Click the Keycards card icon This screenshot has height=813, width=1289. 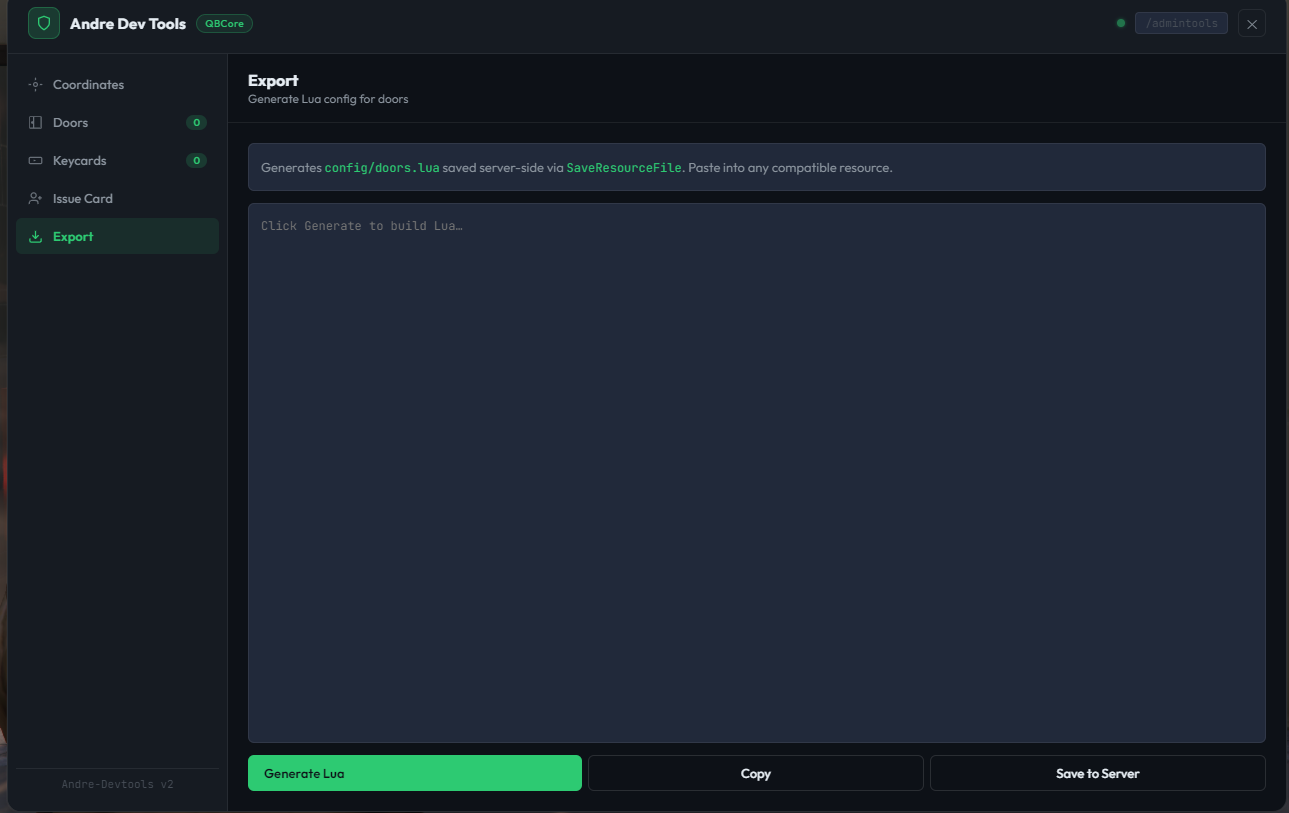pyautogui.click(x=36, y=161)
